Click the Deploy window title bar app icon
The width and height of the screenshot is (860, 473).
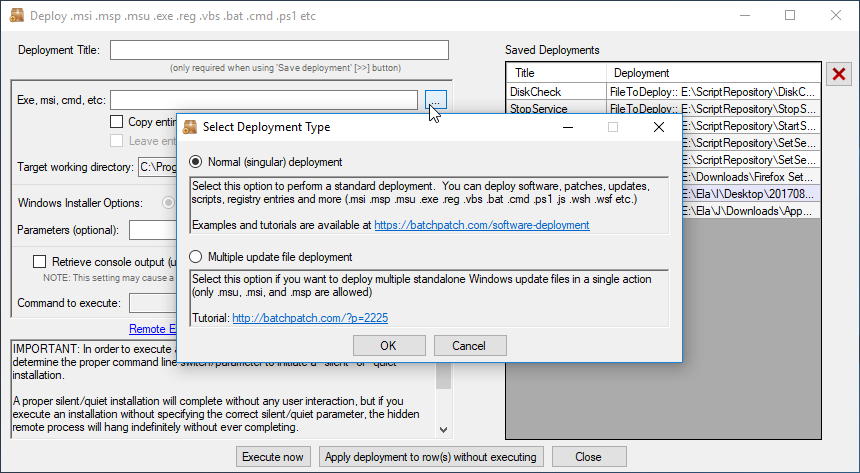pyautogui.click(x=16, y=15)
